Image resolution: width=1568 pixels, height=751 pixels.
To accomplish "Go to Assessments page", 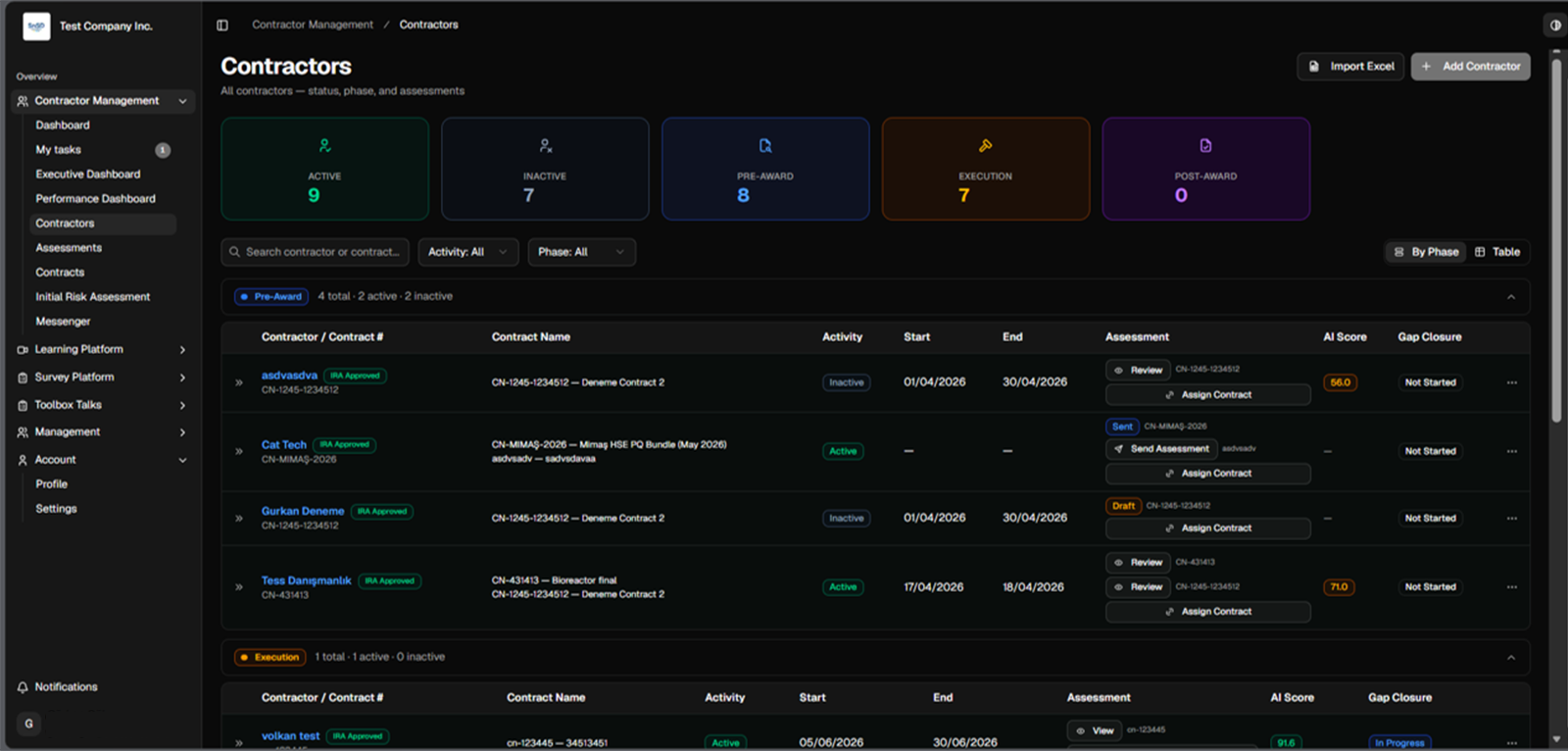I will click(x=69, y=248).
